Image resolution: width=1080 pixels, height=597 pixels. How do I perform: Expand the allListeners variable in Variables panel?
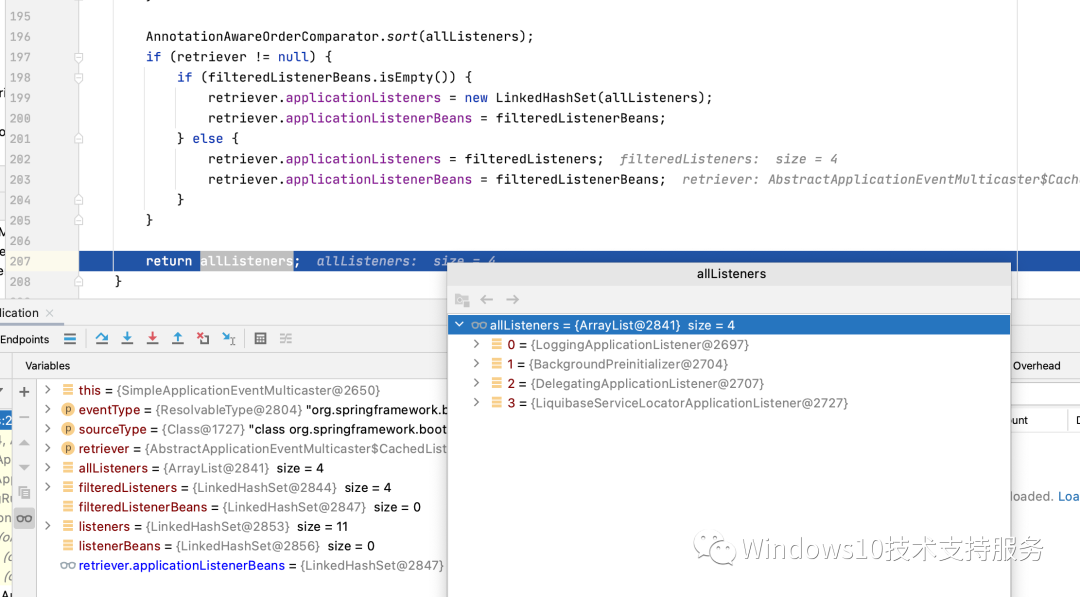[48, 468]
